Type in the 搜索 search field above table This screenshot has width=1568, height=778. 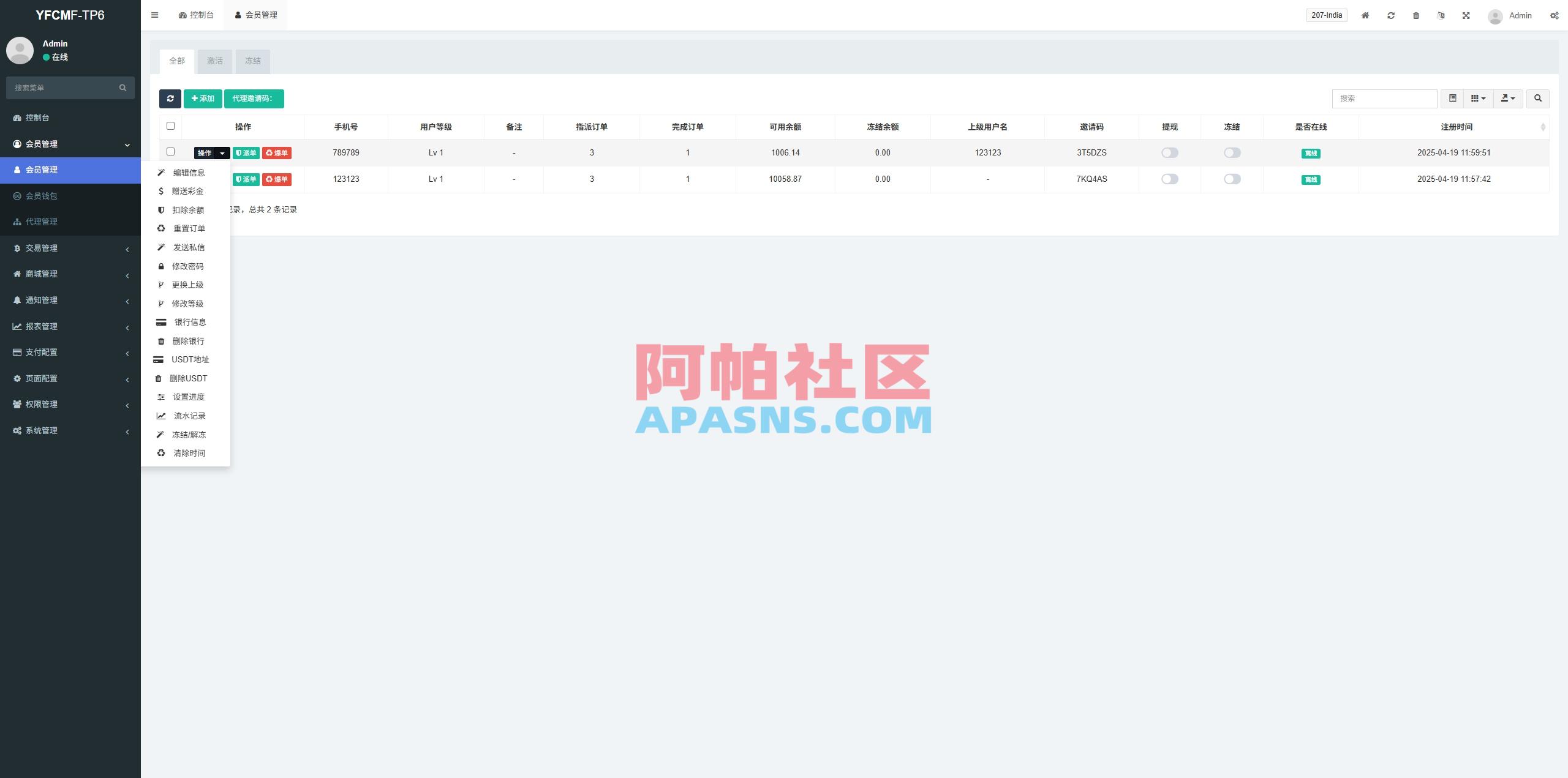(x=1385, y=99)
